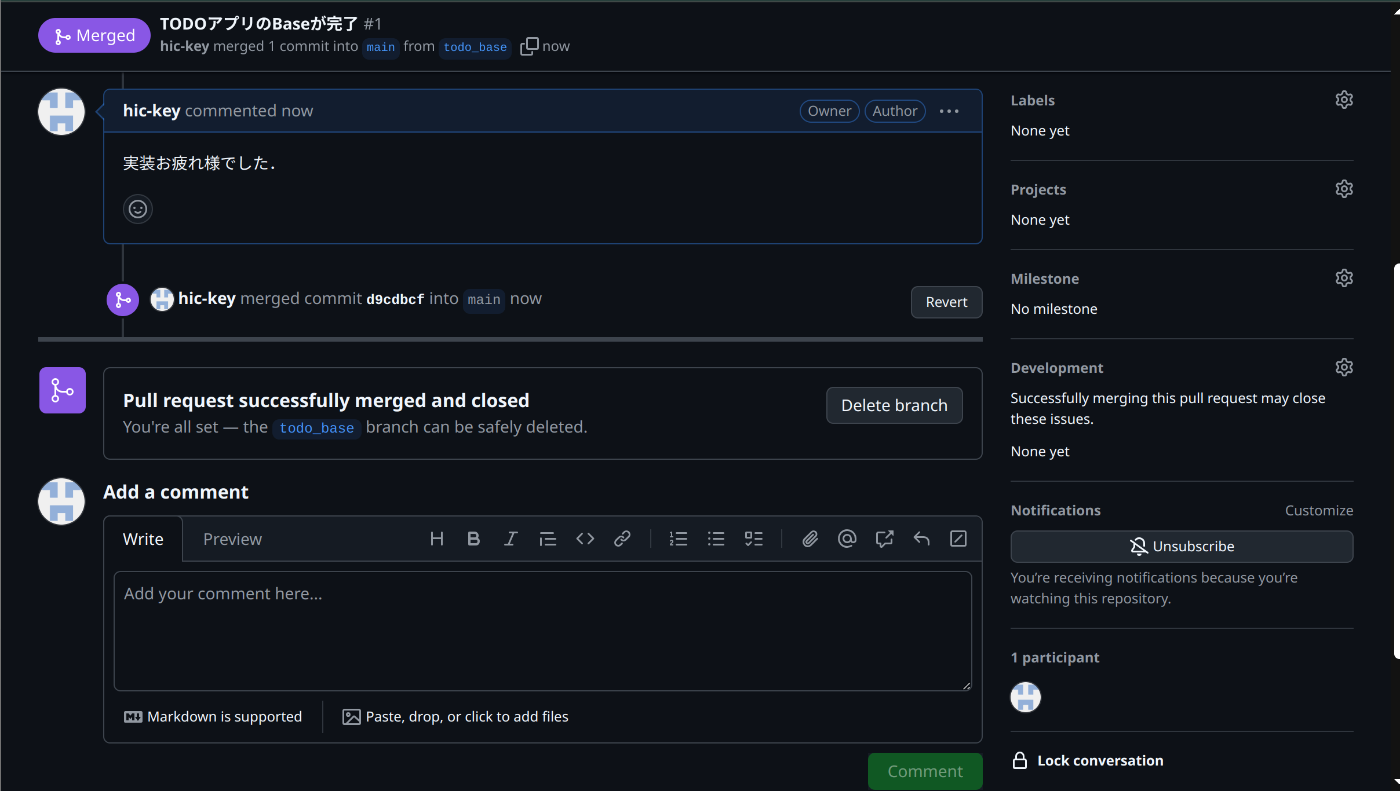Open Development settings gear
Image resolution: width=1400 pixels, height=791 pixels.
tap(1344, 367)
